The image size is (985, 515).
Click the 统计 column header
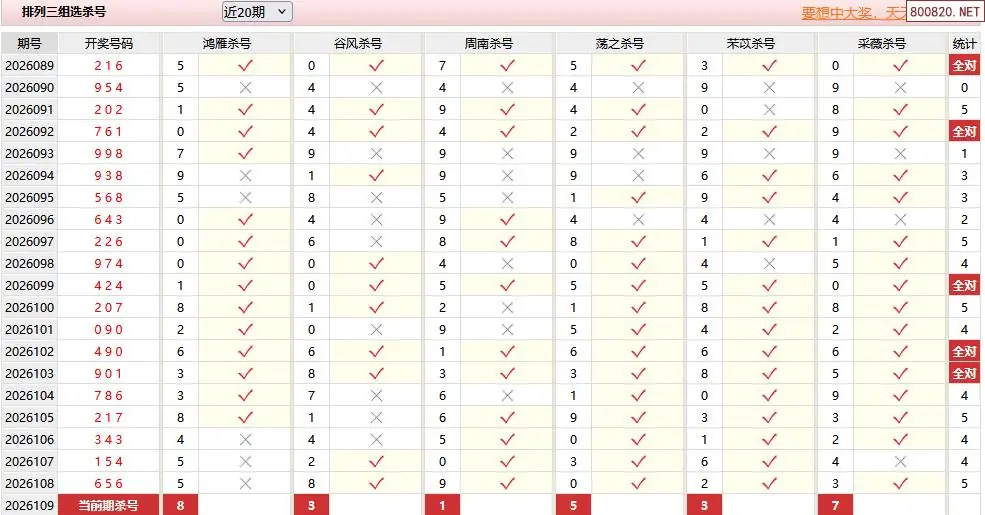pos(964,44)
